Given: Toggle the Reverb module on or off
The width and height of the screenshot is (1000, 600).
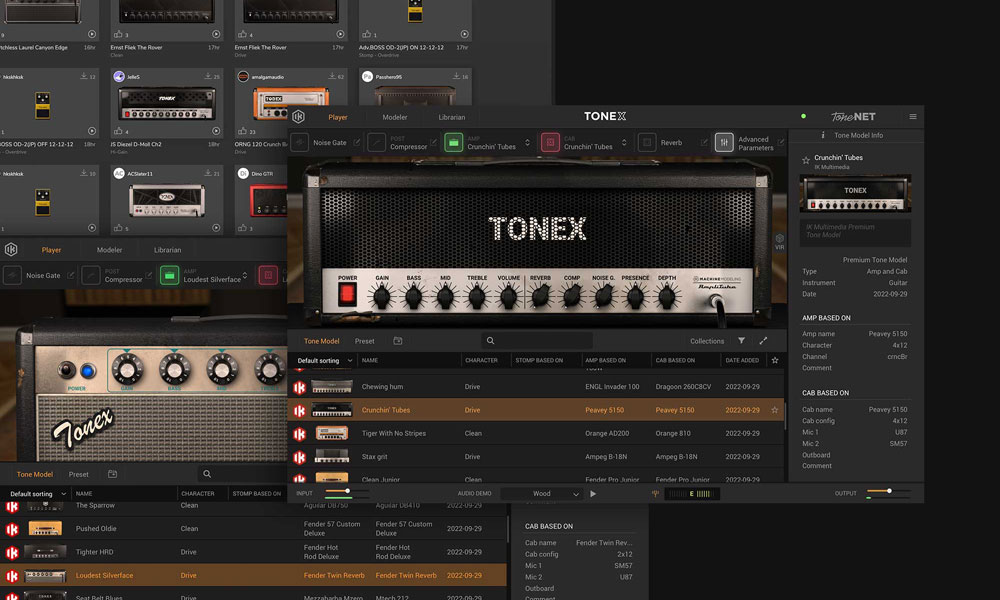Looking at the screenshot, I should point(647,143).
